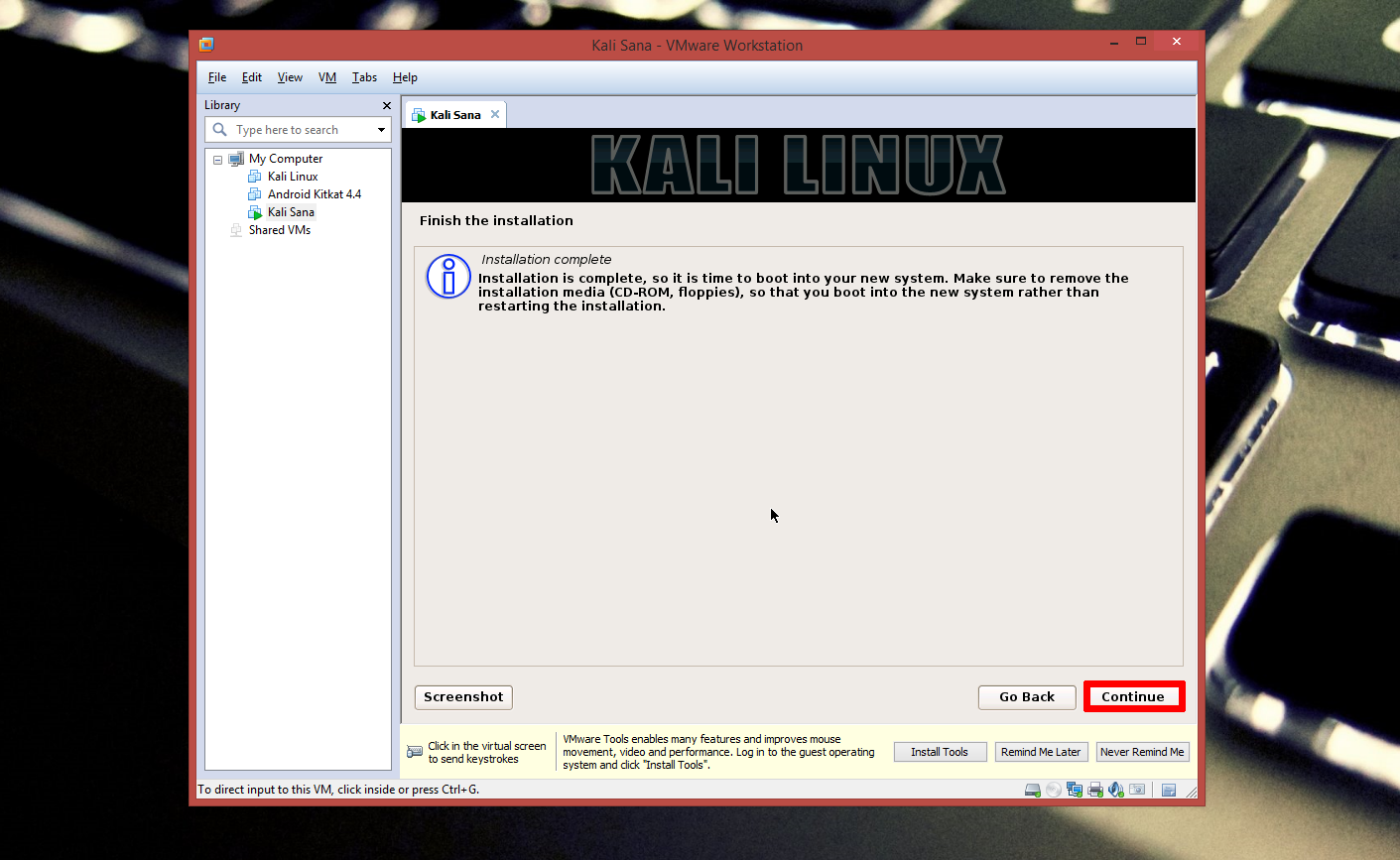Click the 'VMware Tools enables many features' message

click(x=718, y=752)
